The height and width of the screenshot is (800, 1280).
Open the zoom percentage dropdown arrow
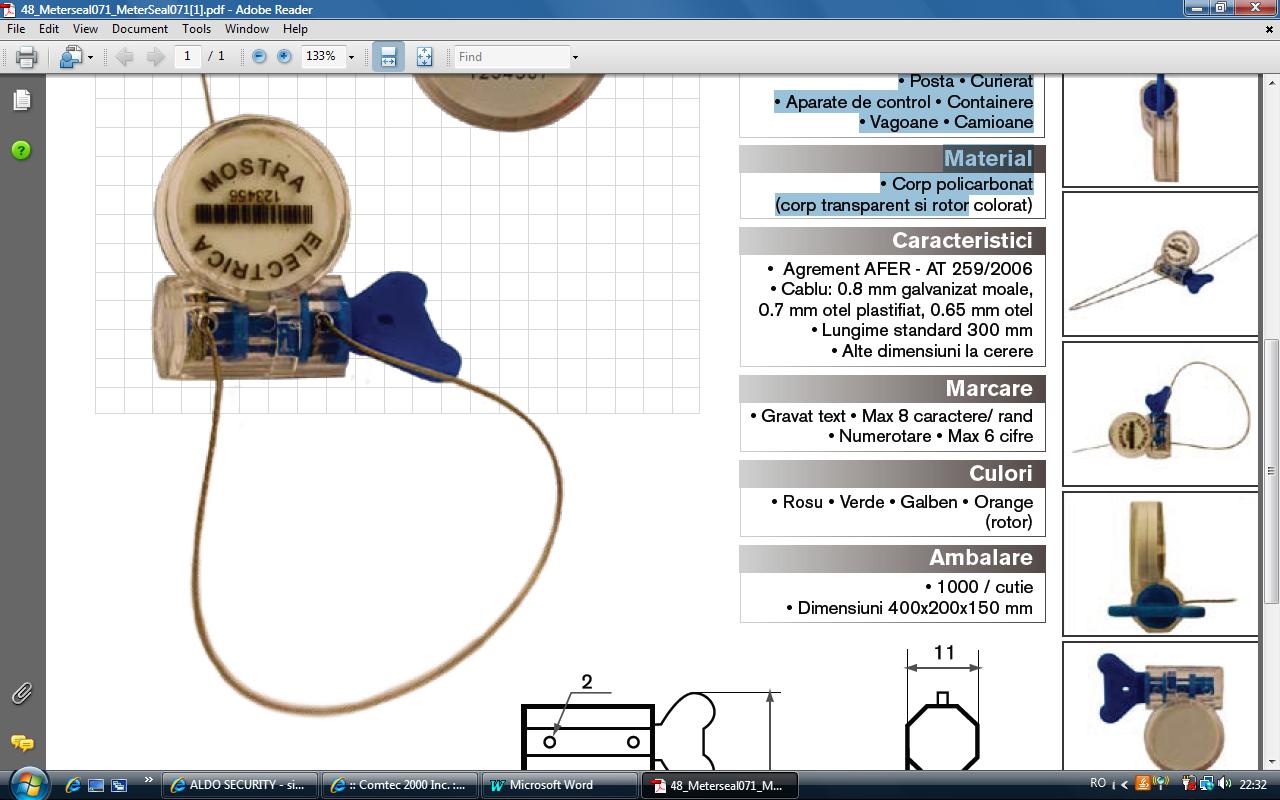pyautogui.click(x=351, y=58)
